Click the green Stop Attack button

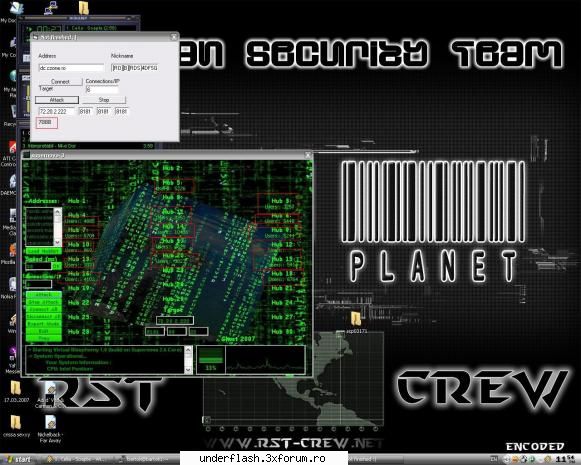click(44, 302)
